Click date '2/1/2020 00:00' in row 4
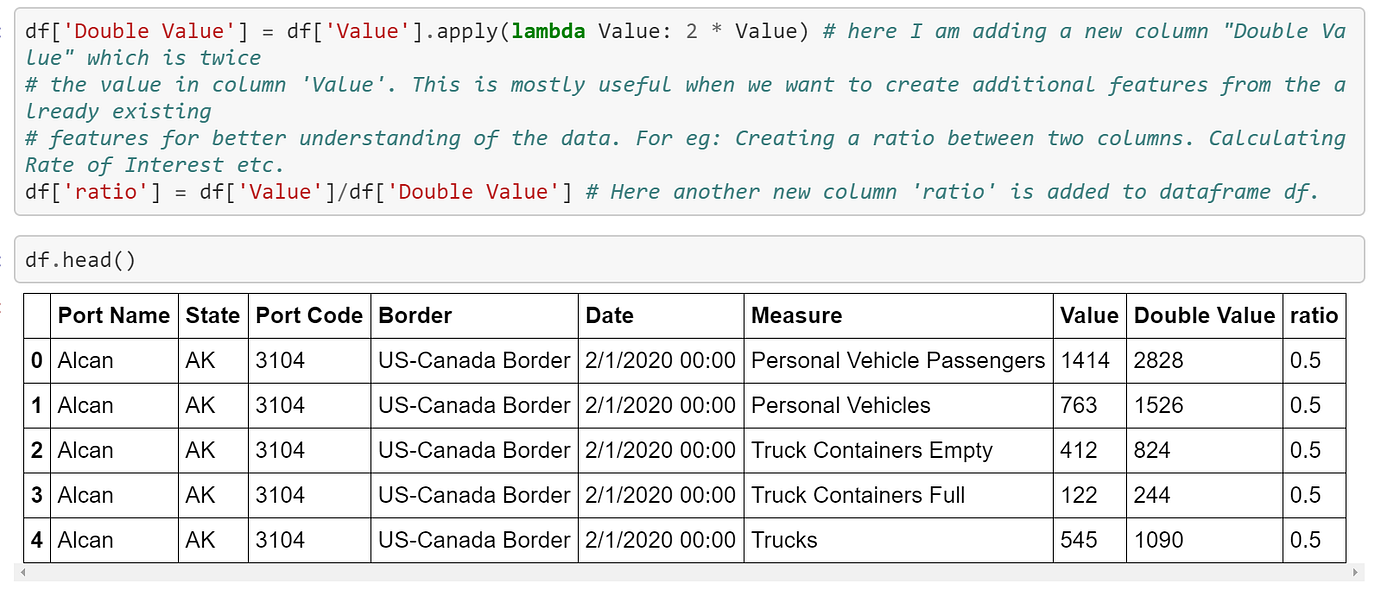Screen dimensions: 1400x591 [661, 540]
